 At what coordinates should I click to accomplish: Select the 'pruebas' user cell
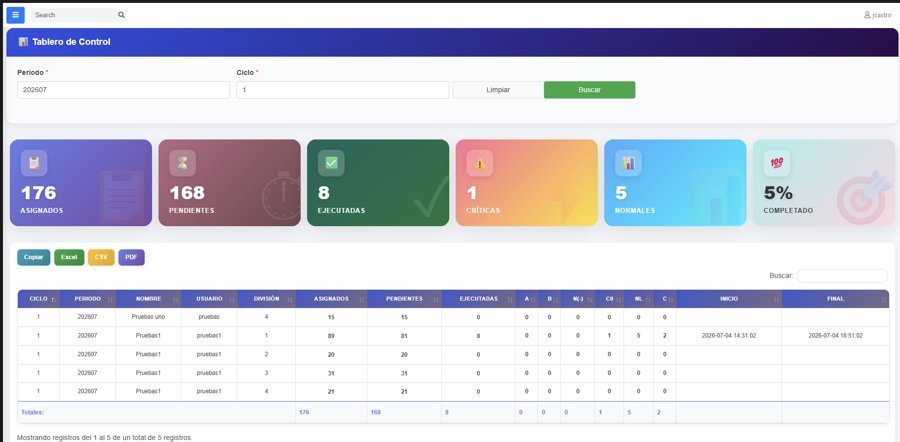[209, 317]
